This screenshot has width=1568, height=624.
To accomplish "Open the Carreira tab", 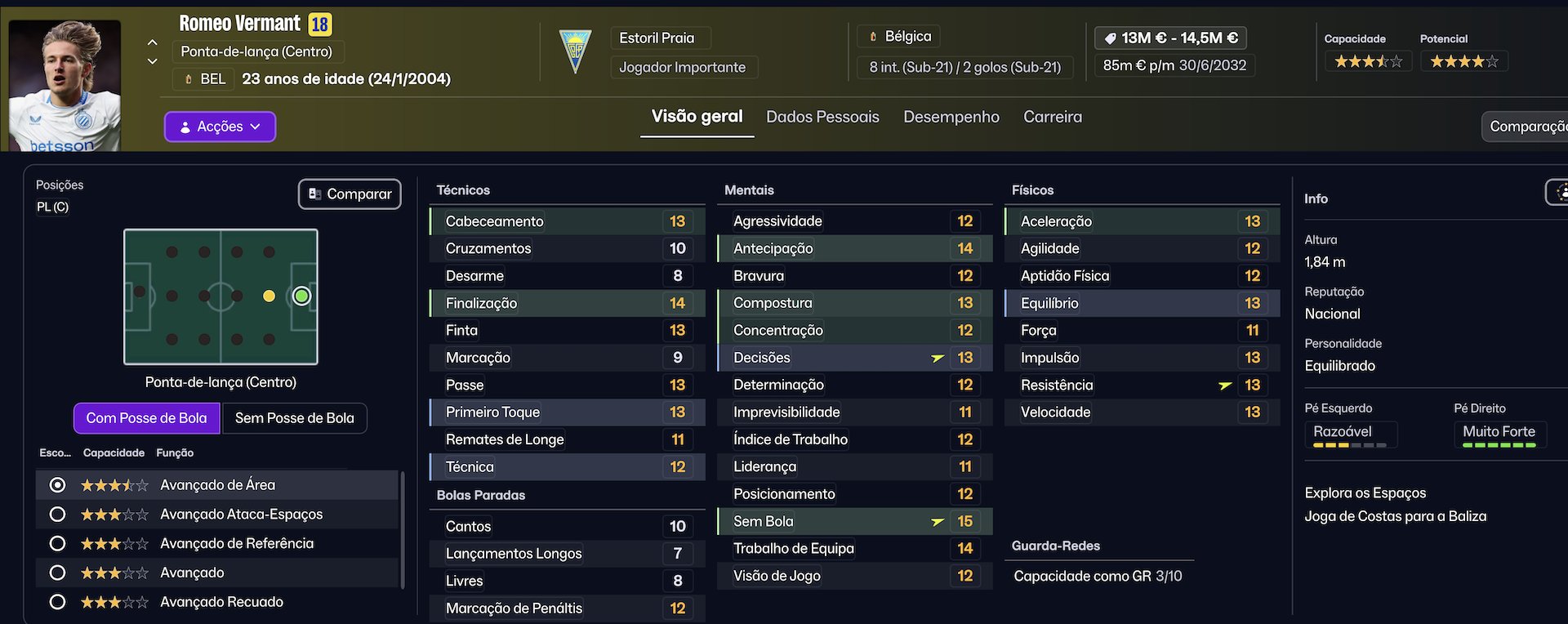I will click(x=1052, y=117).
